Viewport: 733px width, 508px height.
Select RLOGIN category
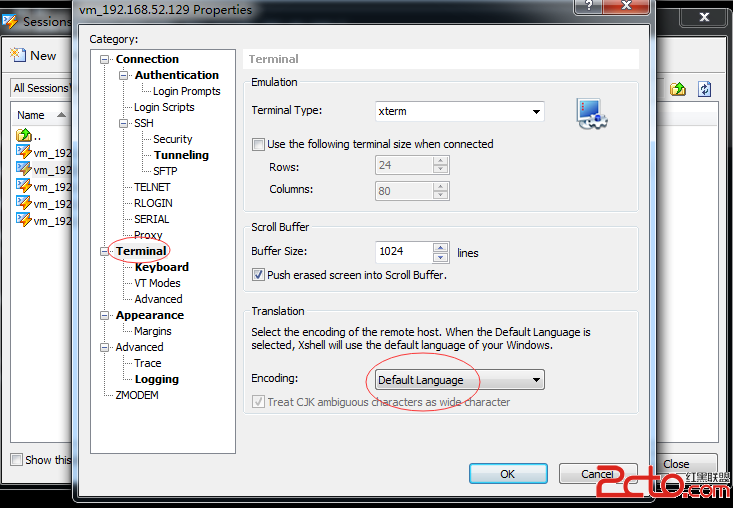click(x=153, y=203)
